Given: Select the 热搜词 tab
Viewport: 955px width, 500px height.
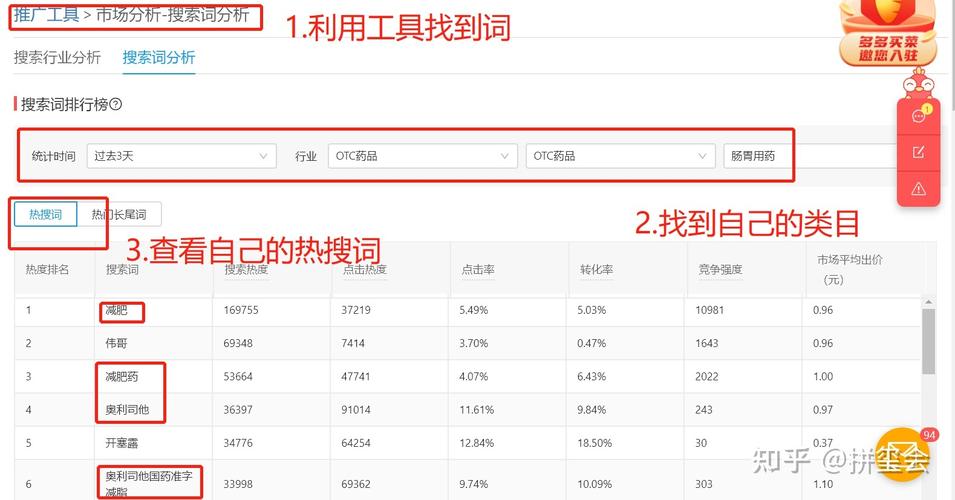Looking at the screenshot, I should coord(46,214).
